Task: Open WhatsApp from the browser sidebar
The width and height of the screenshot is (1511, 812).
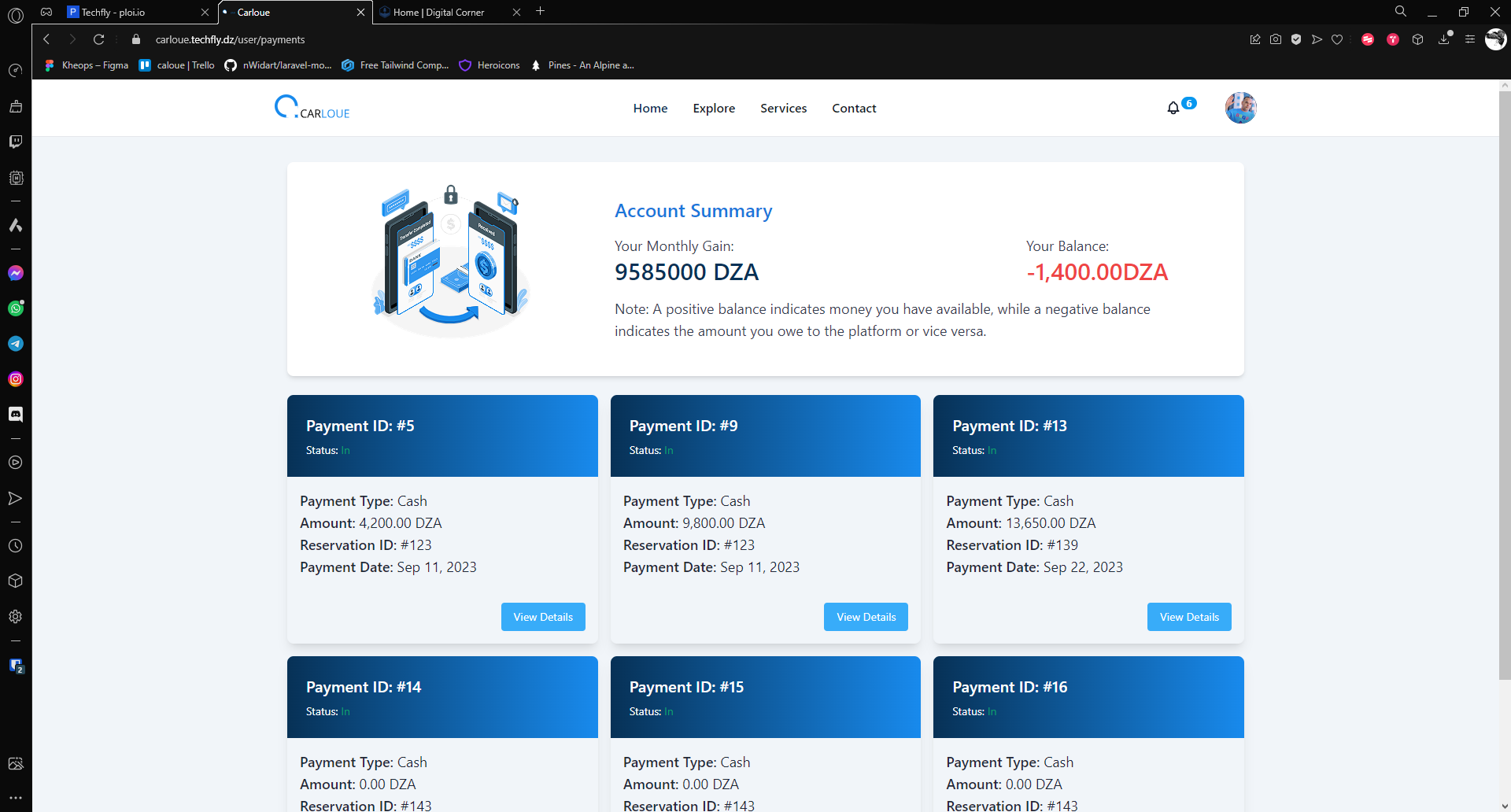Action: tap(16, 308)
